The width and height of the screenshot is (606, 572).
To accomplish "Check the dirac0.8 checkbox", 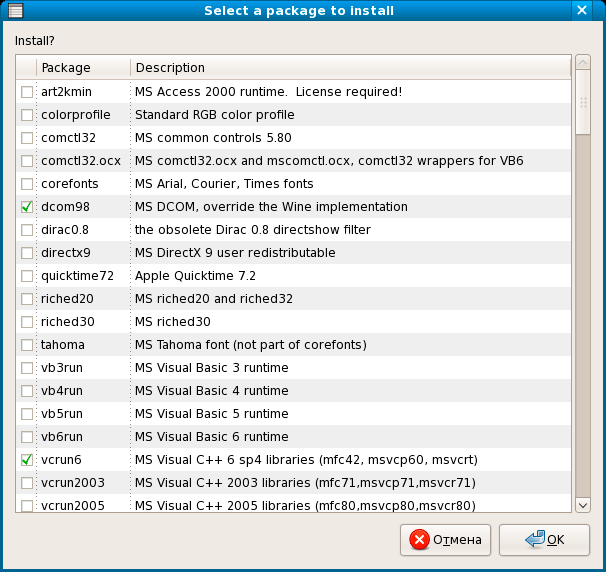I will pos(27,230).
